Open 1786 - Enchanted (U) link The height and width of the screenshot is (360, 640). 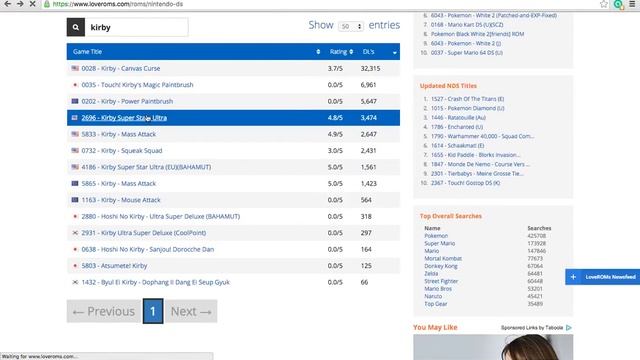click(457, 127)
